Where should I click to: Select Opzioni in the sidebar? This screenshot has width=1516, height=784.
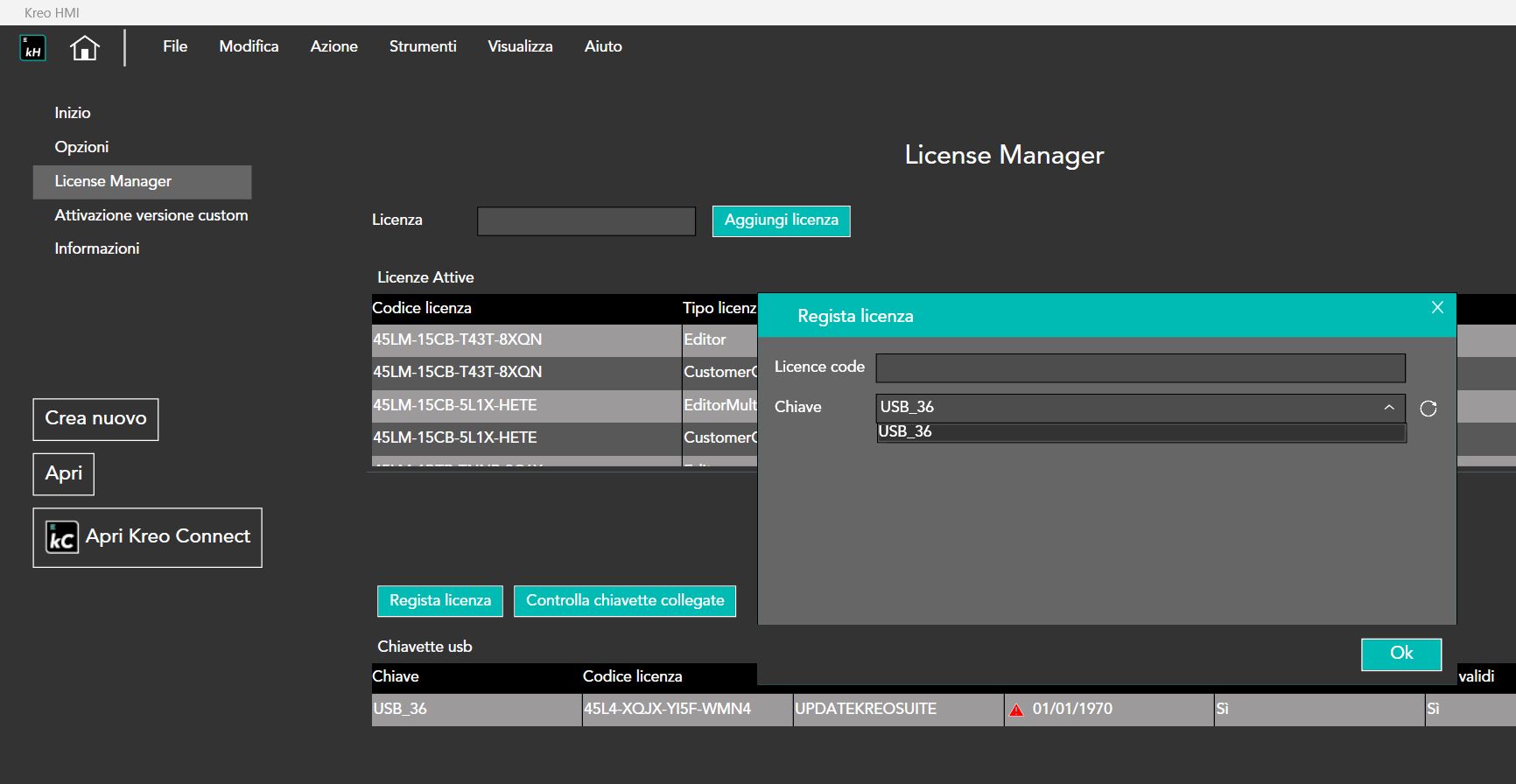point(81,147)
